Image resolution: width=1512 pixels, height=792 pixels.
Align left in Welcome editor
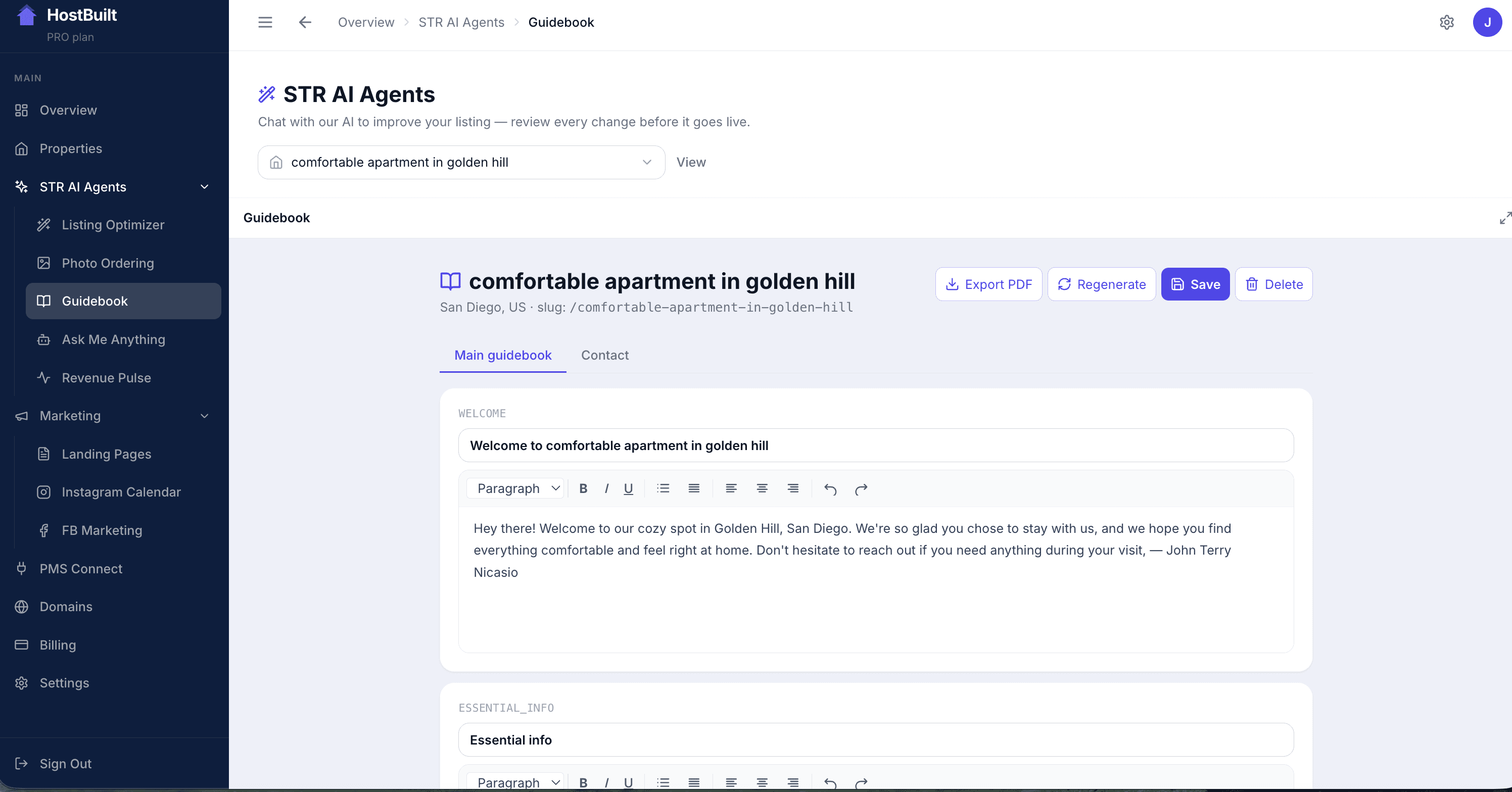pos(731,488)
